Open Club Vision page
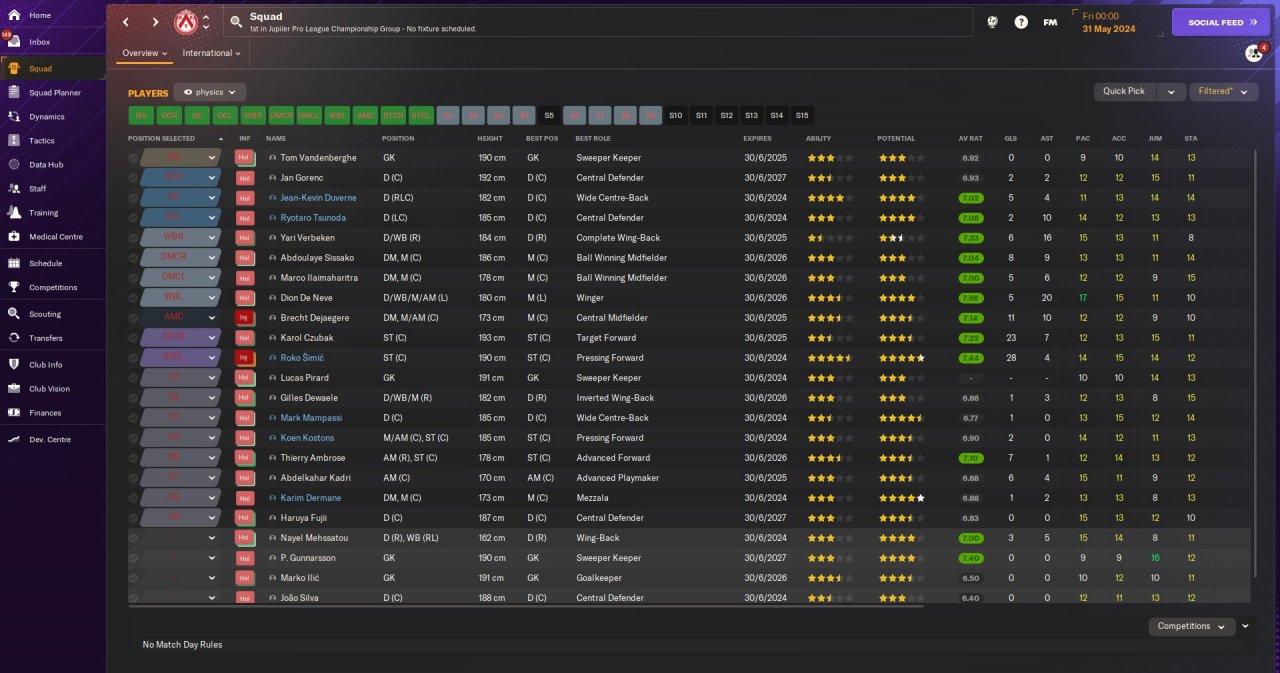Screen dimensions: 1280x673 (49, 388)
